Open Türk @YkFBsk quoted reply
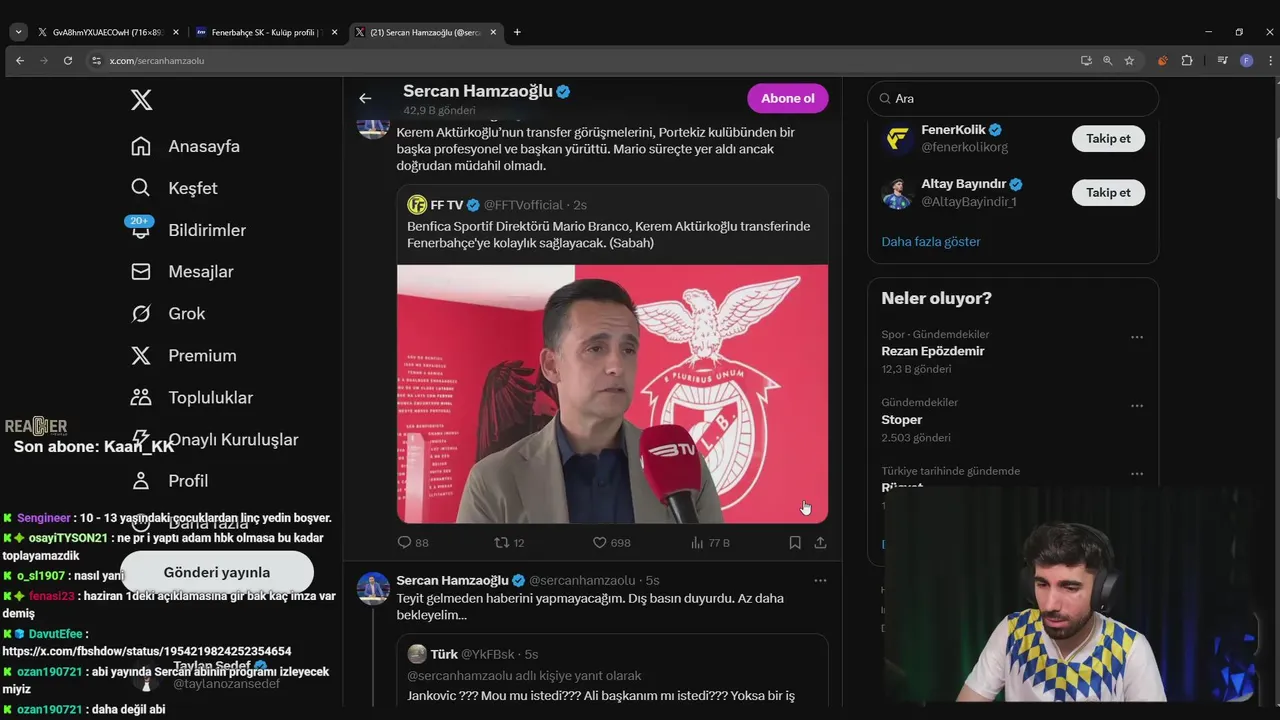This screenshot has width=1280, height=720. pos(612,670)
